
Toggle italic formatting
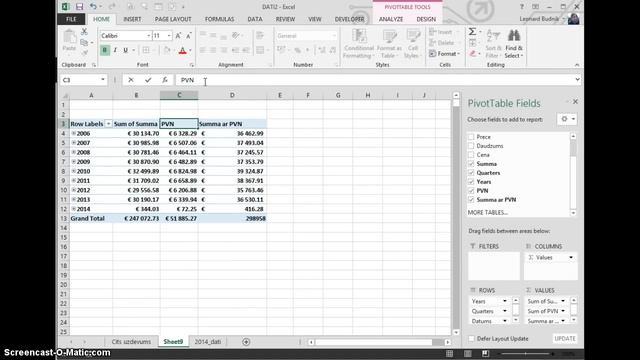click(x=115, y=50)
